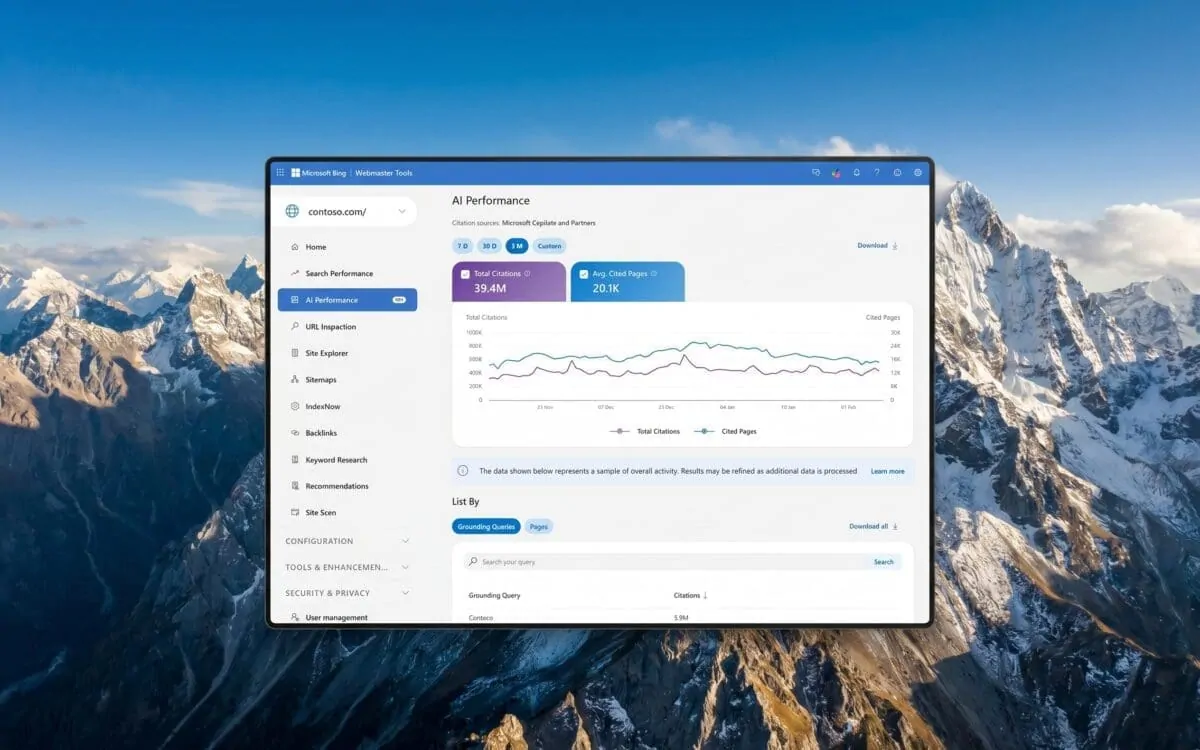Click the IndexNow gear icon
This screenshot has height=750, width=1200.
[295, 406]
